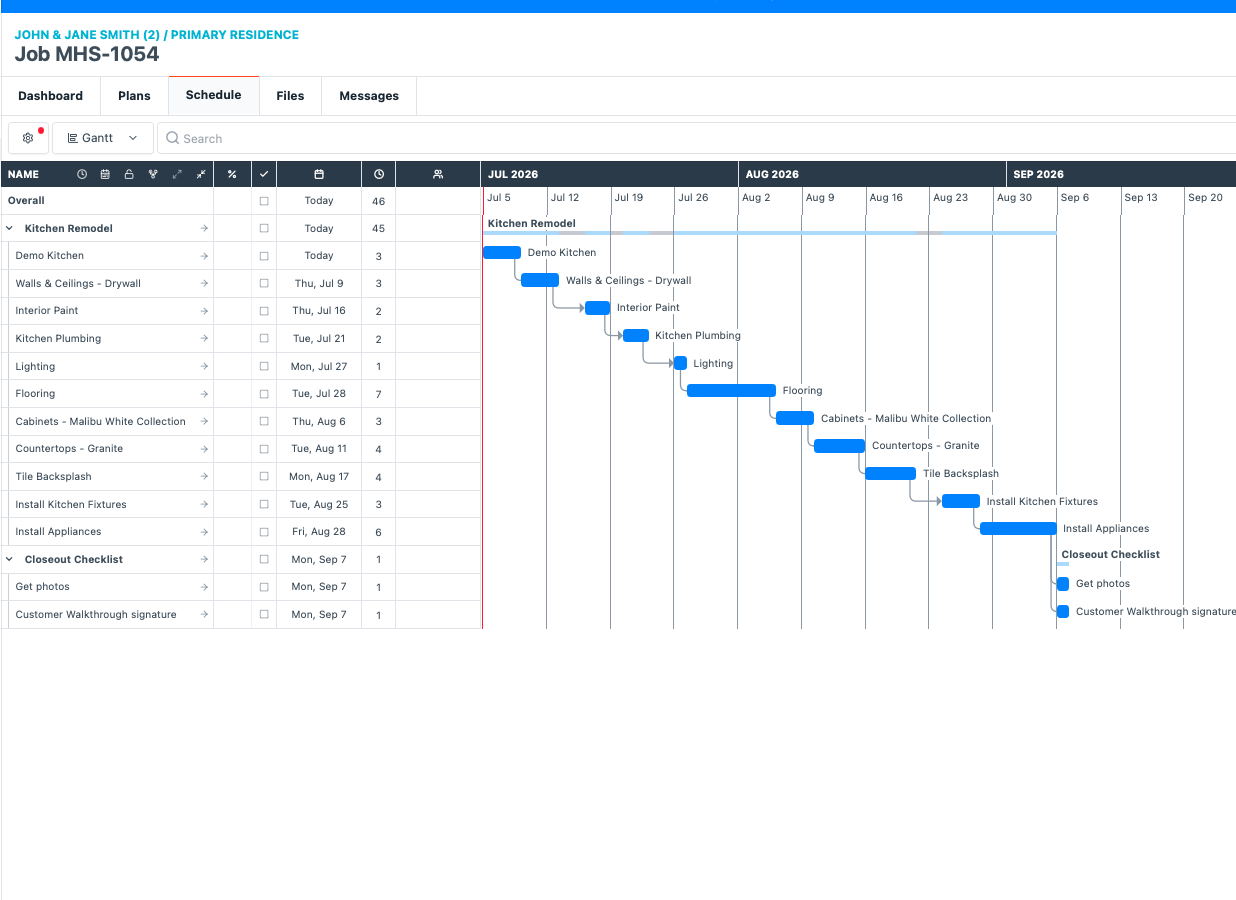Focus the Search input field
This screenshot has width=1236, height=900.
[696, 138]
